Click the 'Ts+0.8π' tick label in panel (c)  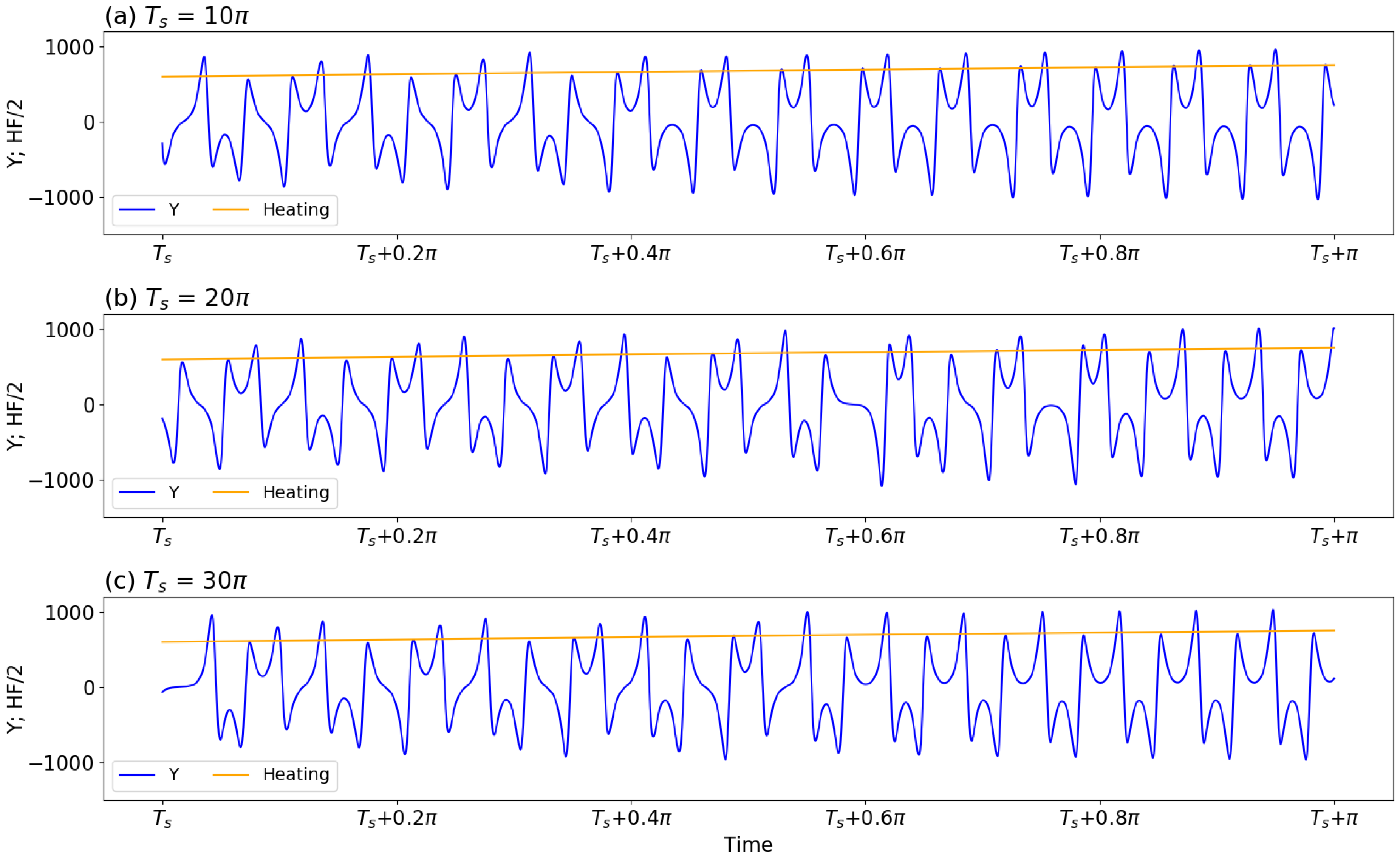(1100, 819)
